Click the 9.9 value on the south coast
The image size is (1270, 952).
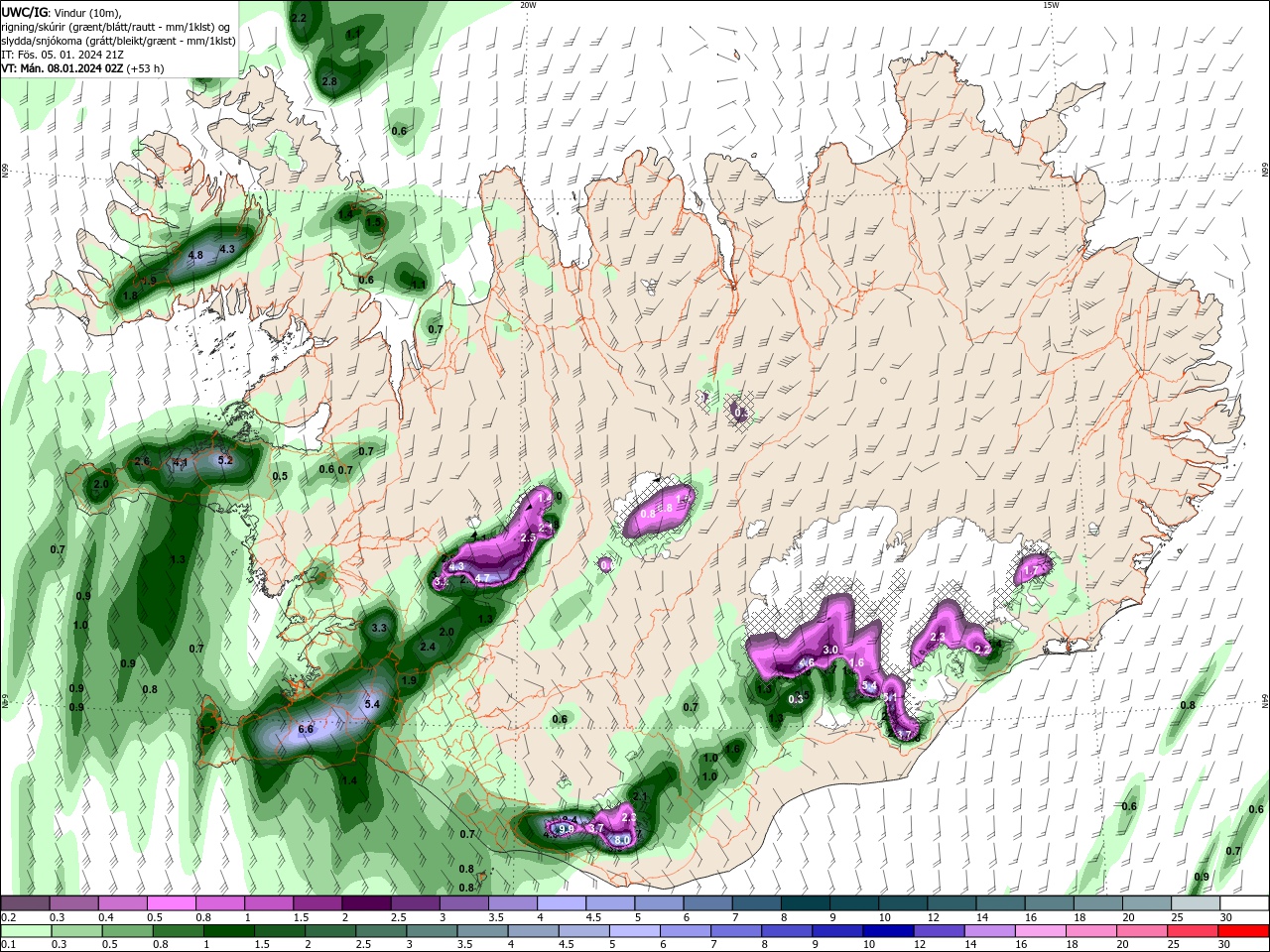[x=567, y=828]
